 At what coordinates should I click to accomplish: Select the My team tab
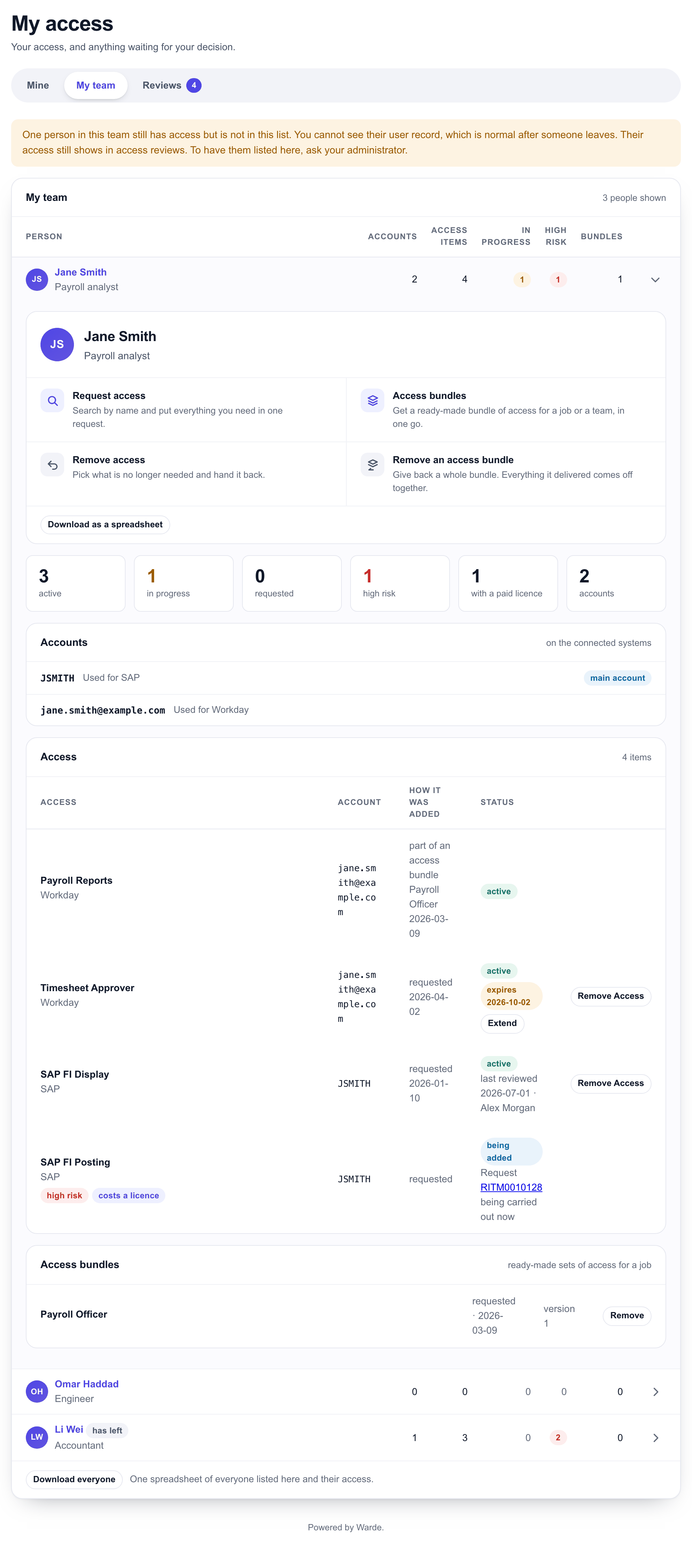pos(96,85)
